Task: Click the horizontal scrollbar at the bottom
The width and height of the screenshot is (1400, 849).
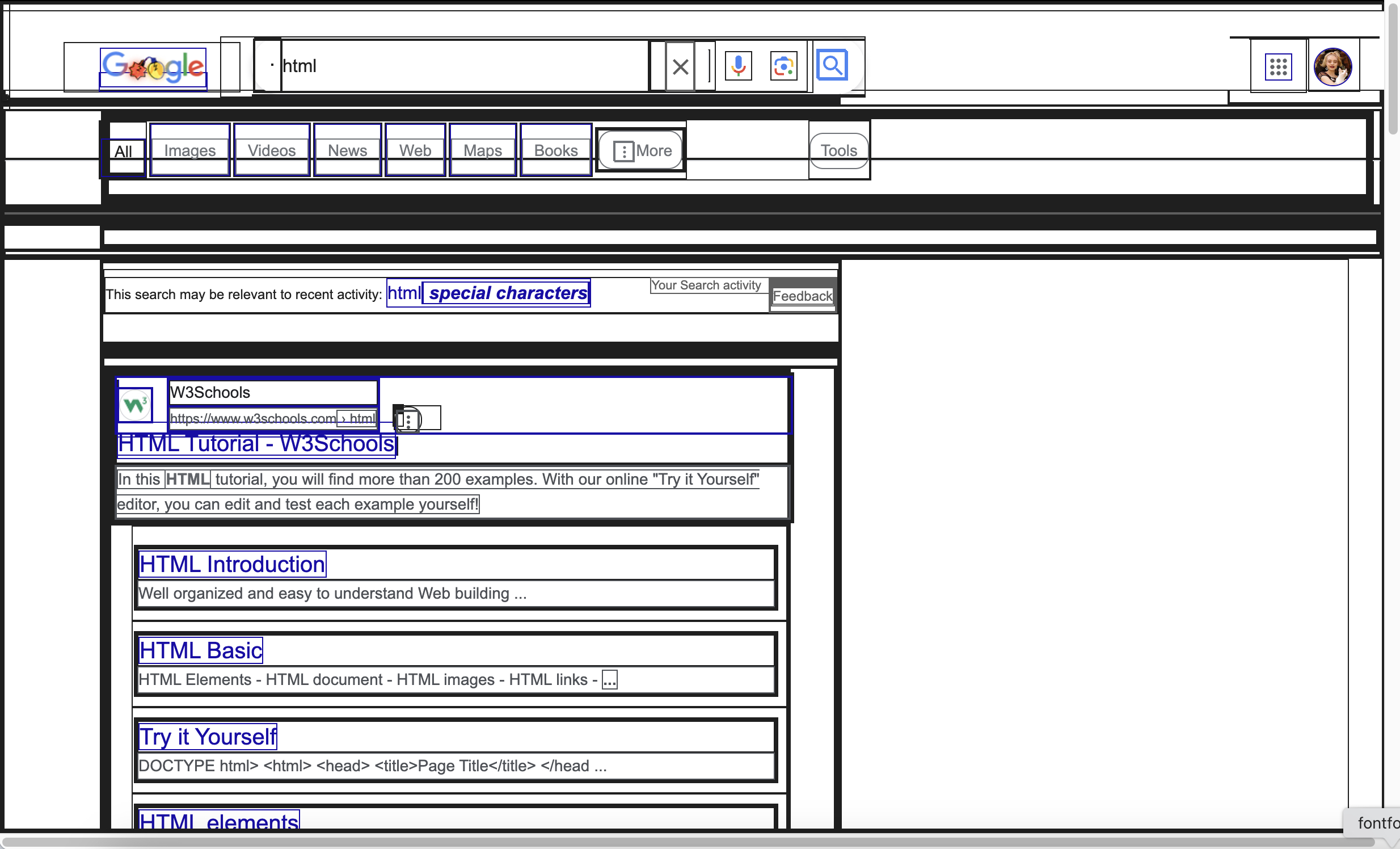Action: 688,841
